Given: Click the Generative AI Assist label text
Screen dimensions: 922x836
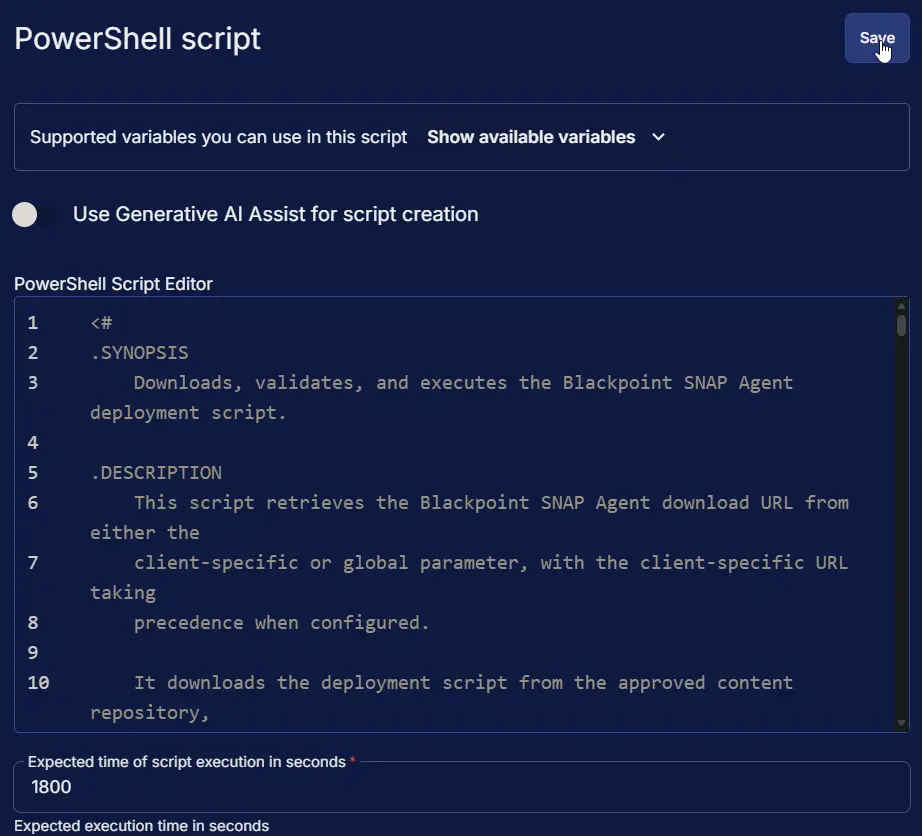Looking at the screenshot, I should [x=275, y=215].
